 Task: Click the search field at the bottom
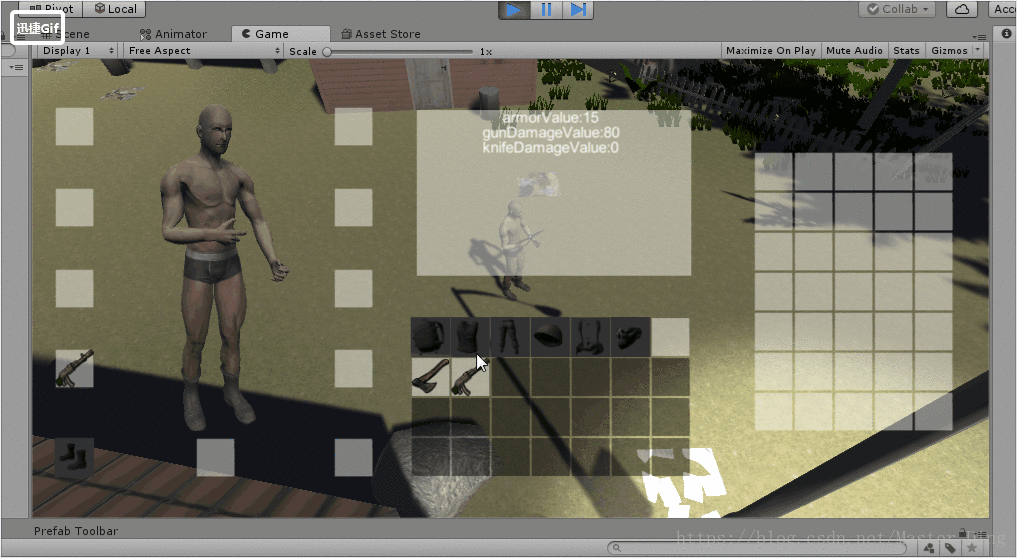(757, 548)
